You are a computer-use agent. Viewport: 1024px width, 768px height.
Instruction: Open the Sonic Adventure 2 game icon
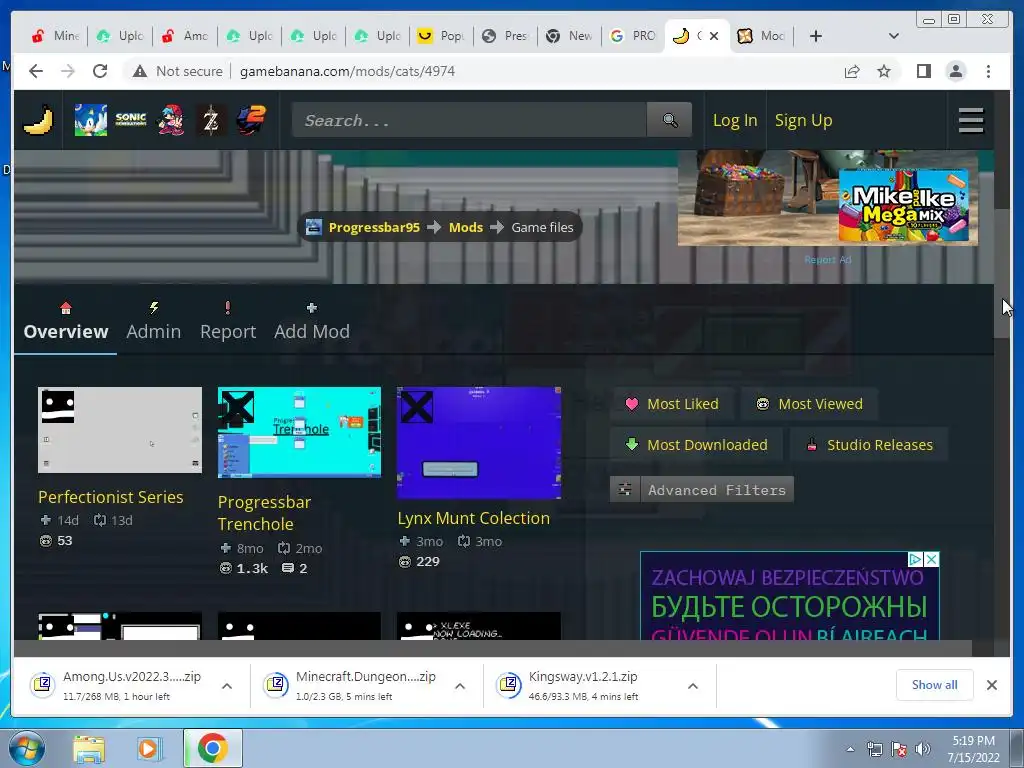(x=251, y=120)
